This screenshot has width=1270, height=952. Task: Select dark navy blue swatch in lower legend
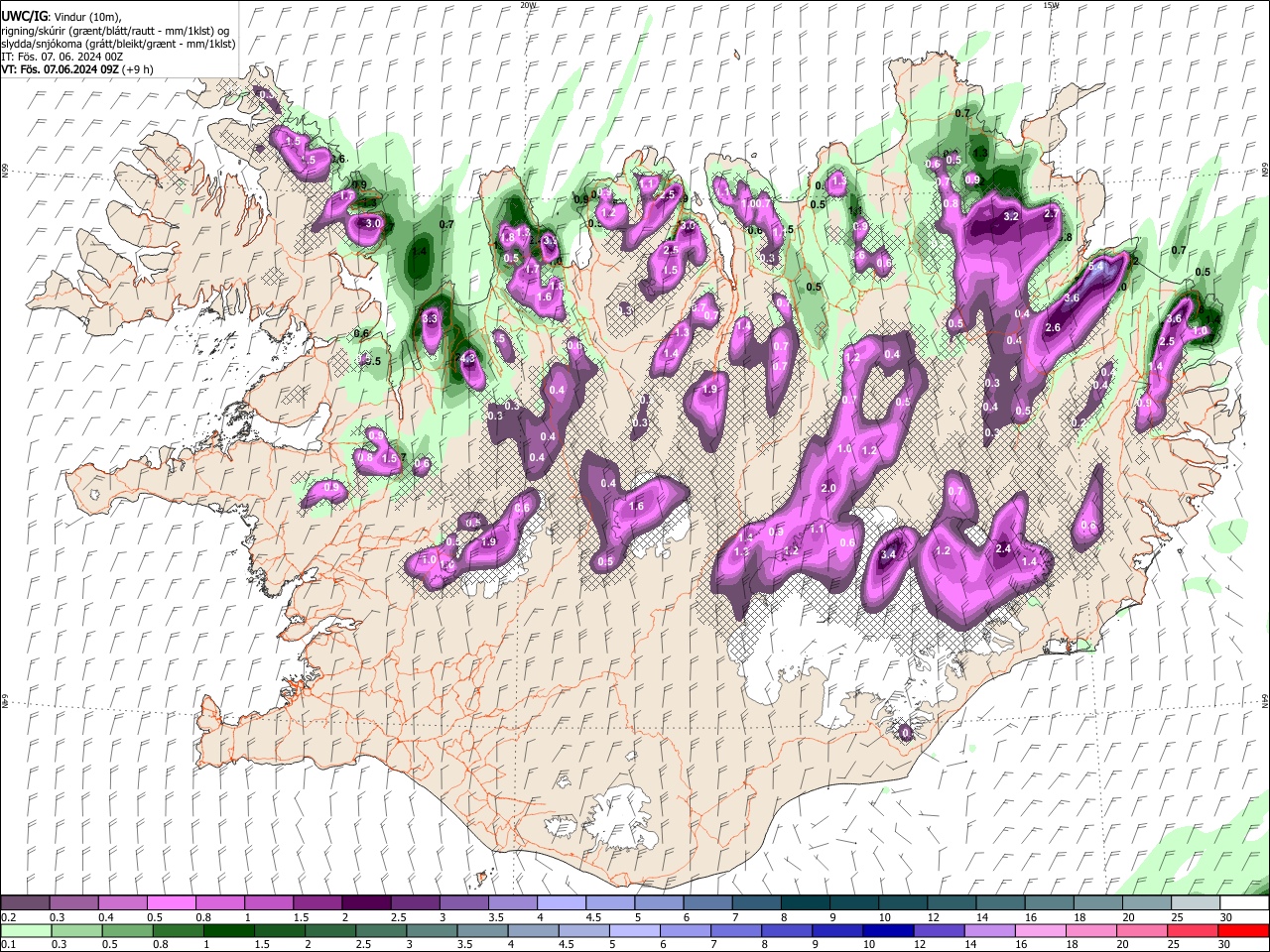click(886, 930)
